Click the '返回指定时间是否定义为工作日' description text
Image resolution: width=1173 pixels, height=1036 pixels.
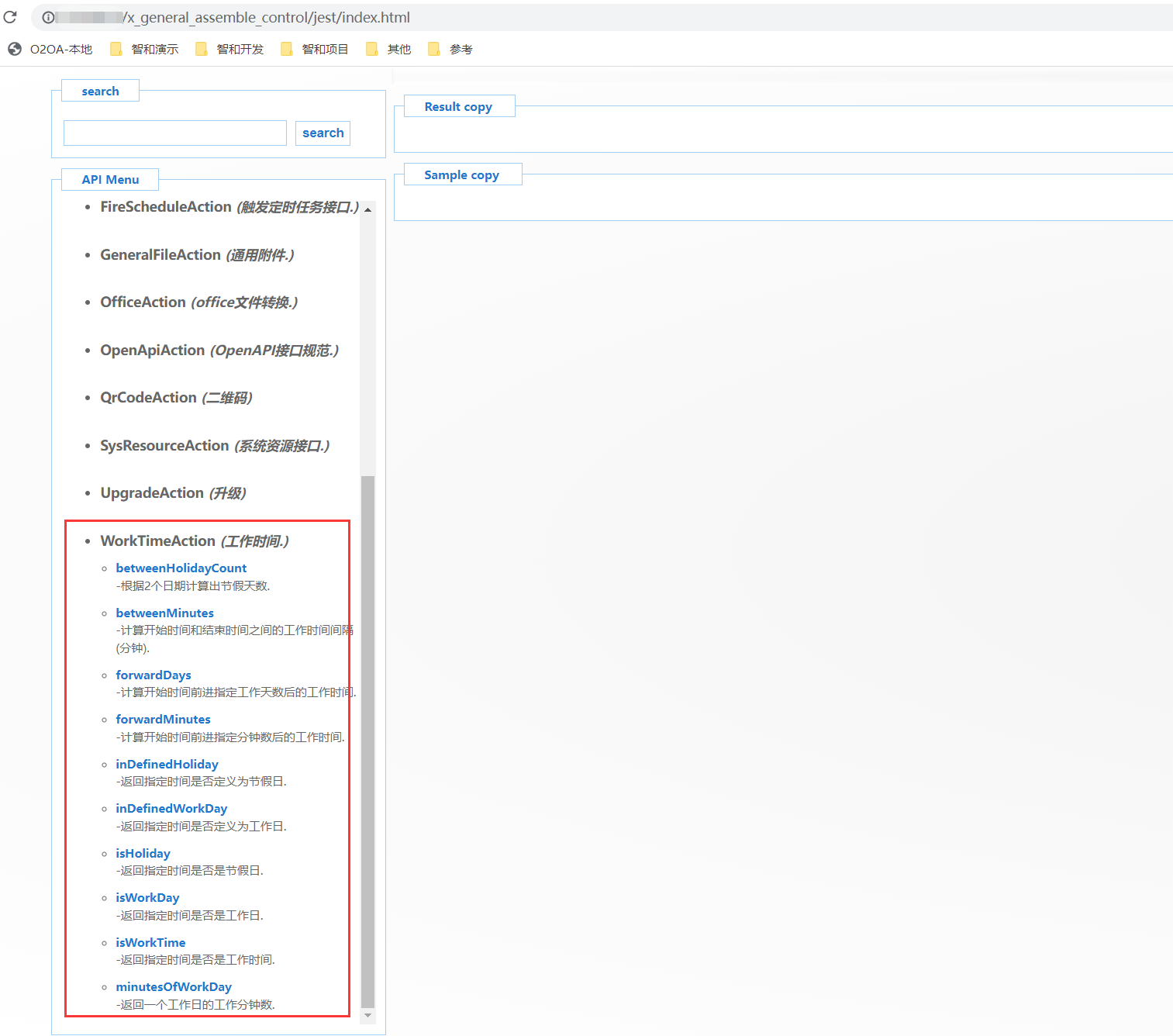coord(202,827)
